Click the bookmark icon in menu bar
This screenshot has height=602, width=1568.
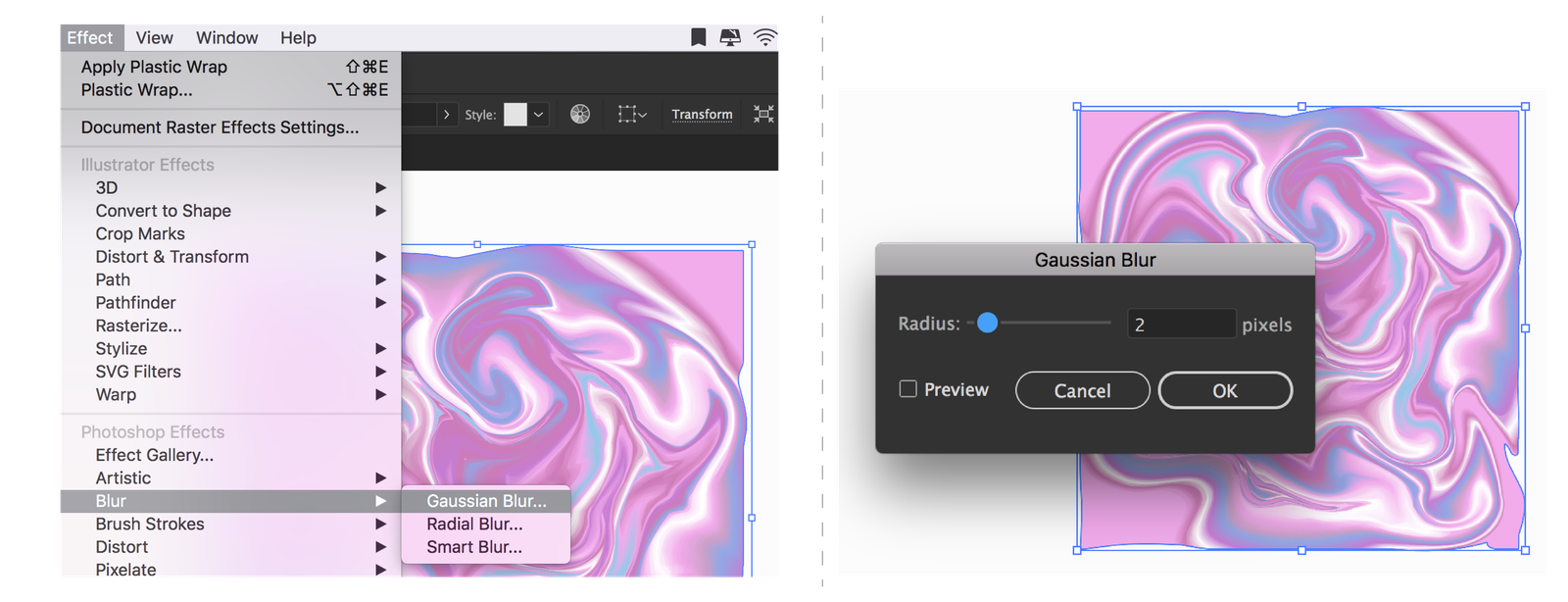698,37
